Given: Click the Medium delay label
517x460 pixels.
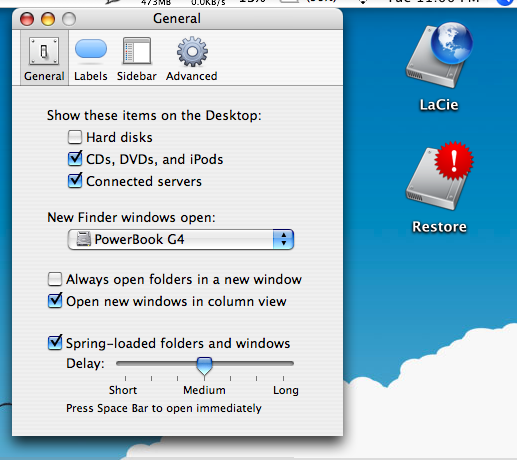Looking at the screenshot, I should point(204,390).
